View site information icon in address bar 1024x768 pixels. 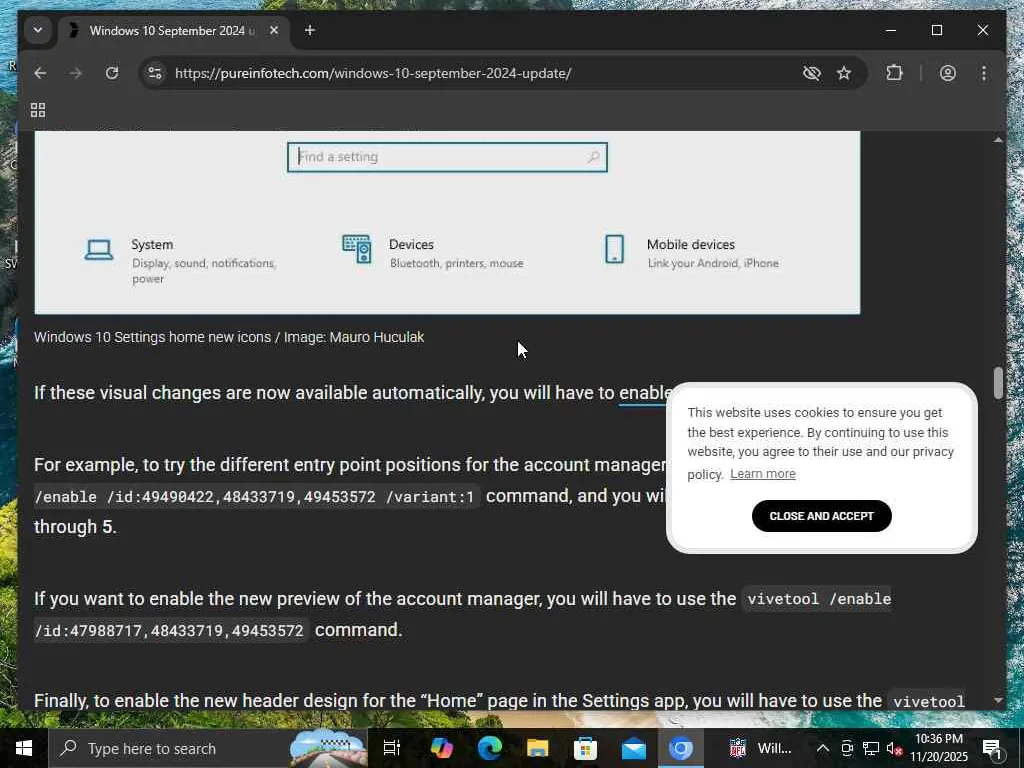click(155, 73)
